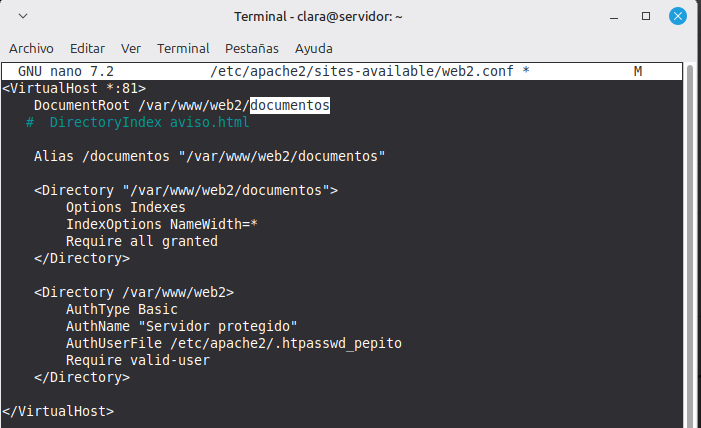Open the window menu chevron in title bar

pos(22,17)
